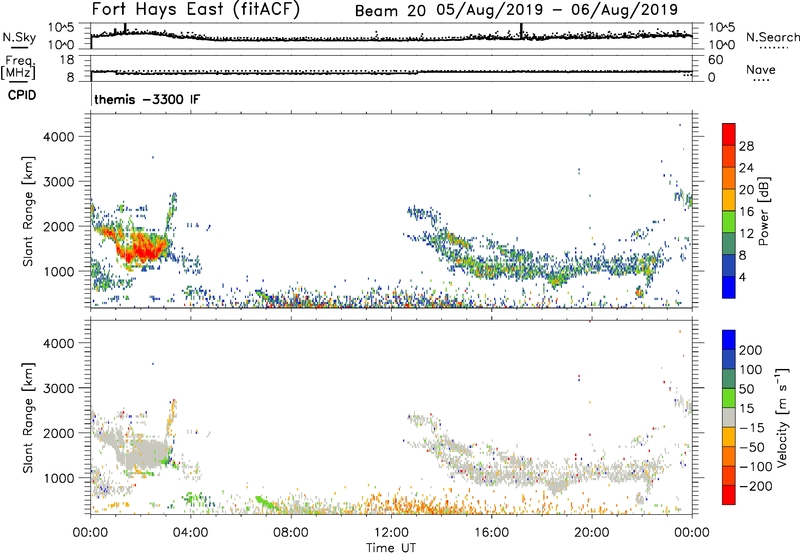This screenshot has width=800, height=554.
Task: Click the 'Beam 20' label
Action: click(x=390, y=11)
